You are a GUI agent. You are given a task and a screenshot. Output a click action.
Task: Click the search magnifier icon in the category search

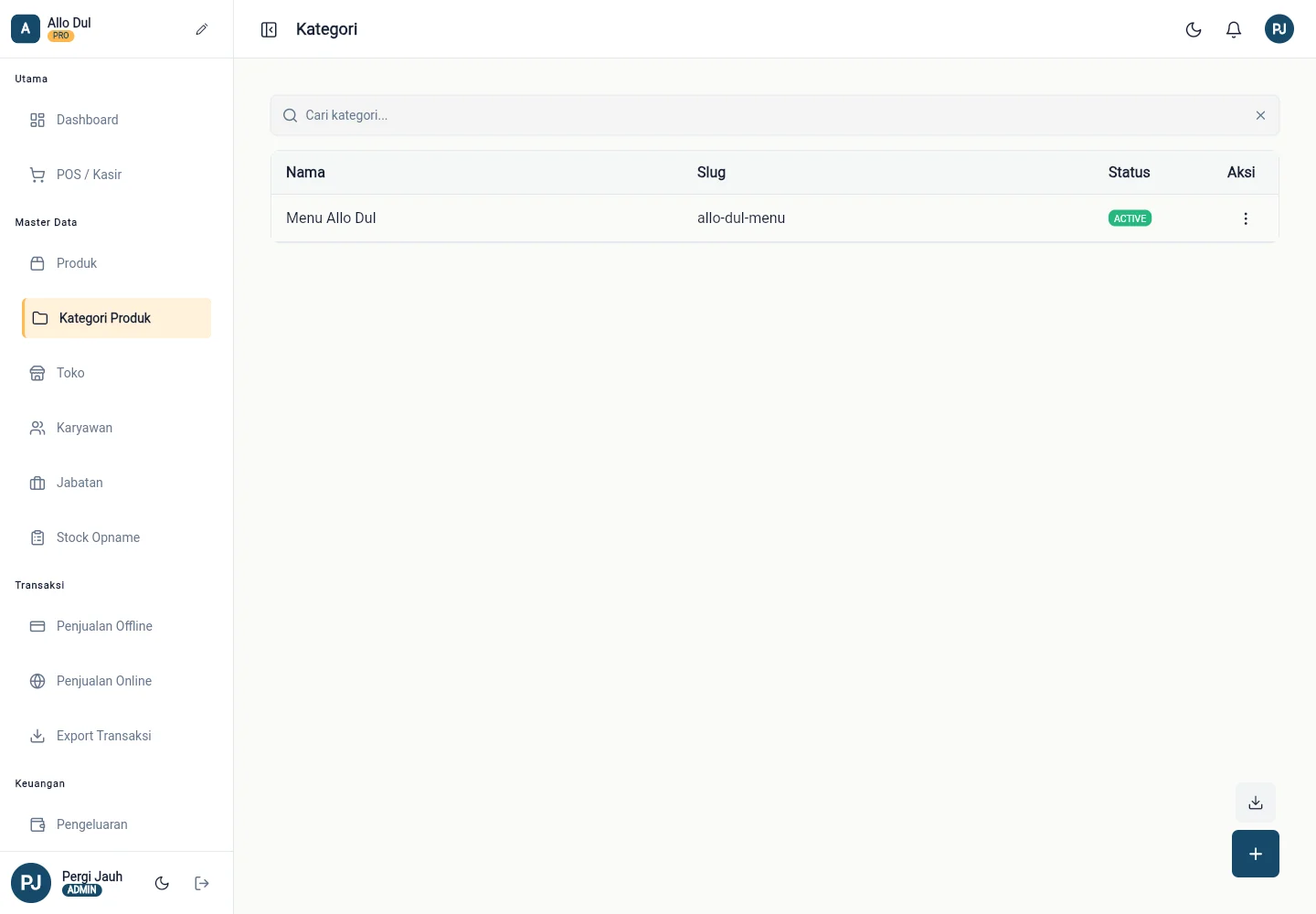(291, 115)
